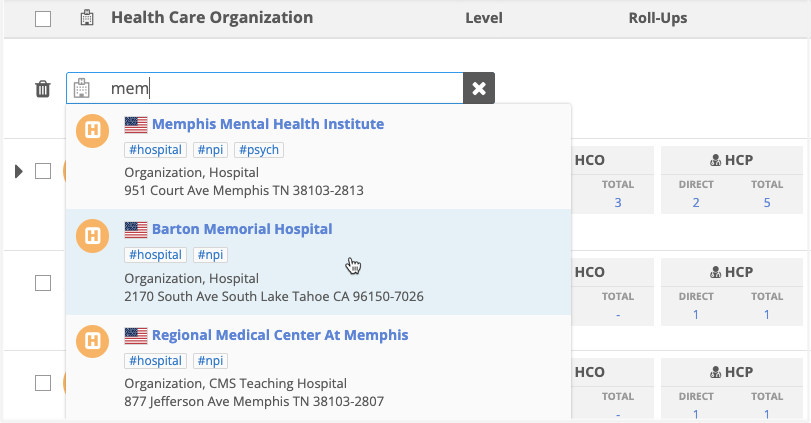Choose Regional Medical Center At Memphis result
The height and width of the screenshot is (423, 811).
(x=279, y=335)
